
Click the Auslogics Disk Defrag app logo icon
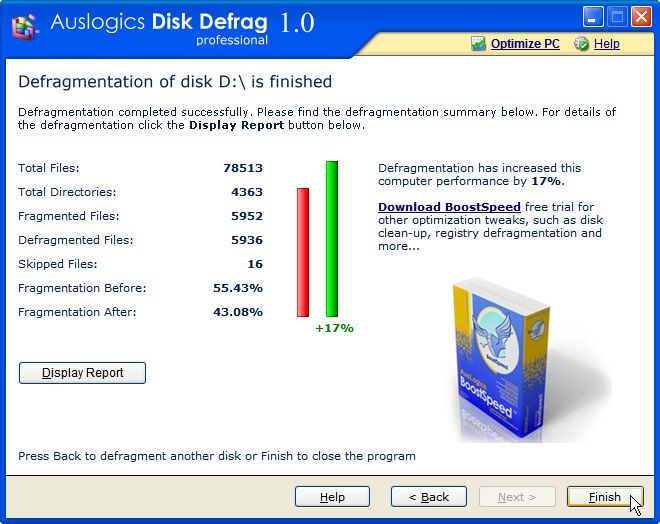pos(25,27)
